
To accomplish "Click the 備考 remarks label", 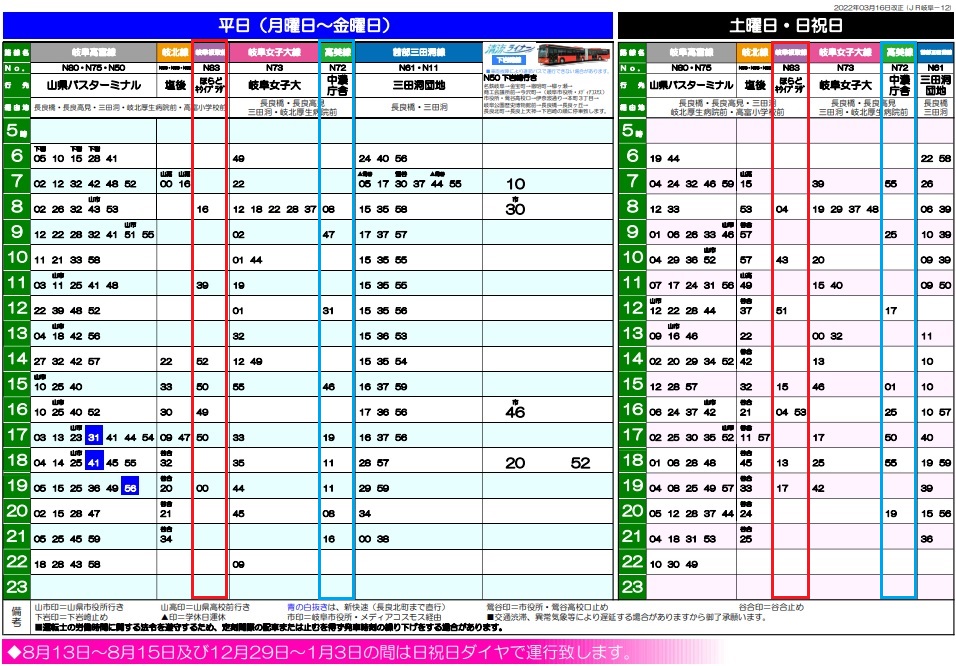I will pyautogui.click(x=16, y=615).
